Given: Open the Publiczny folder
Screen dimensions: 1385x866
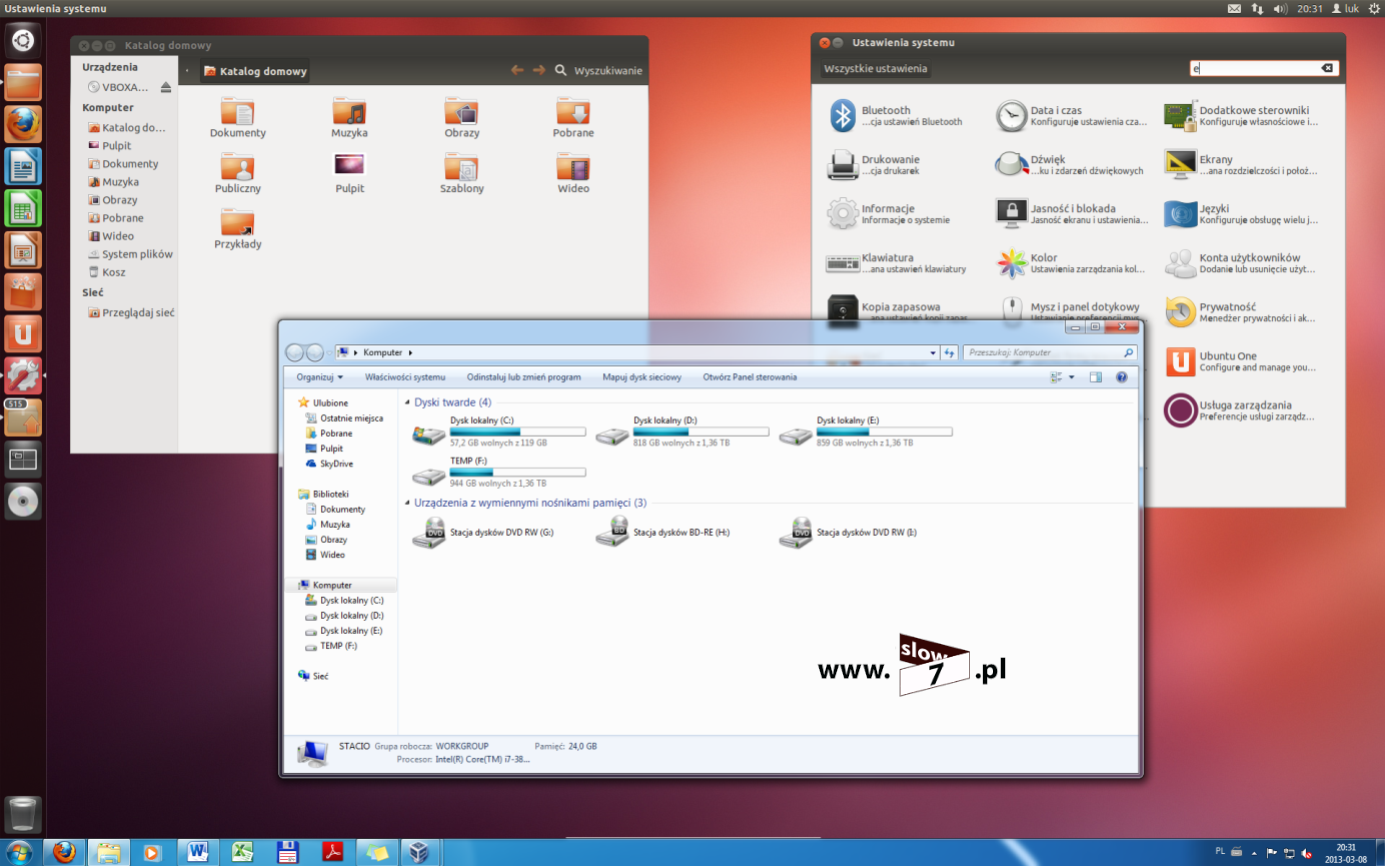Looking at the screenshot, I should click(x=238, y=166).
